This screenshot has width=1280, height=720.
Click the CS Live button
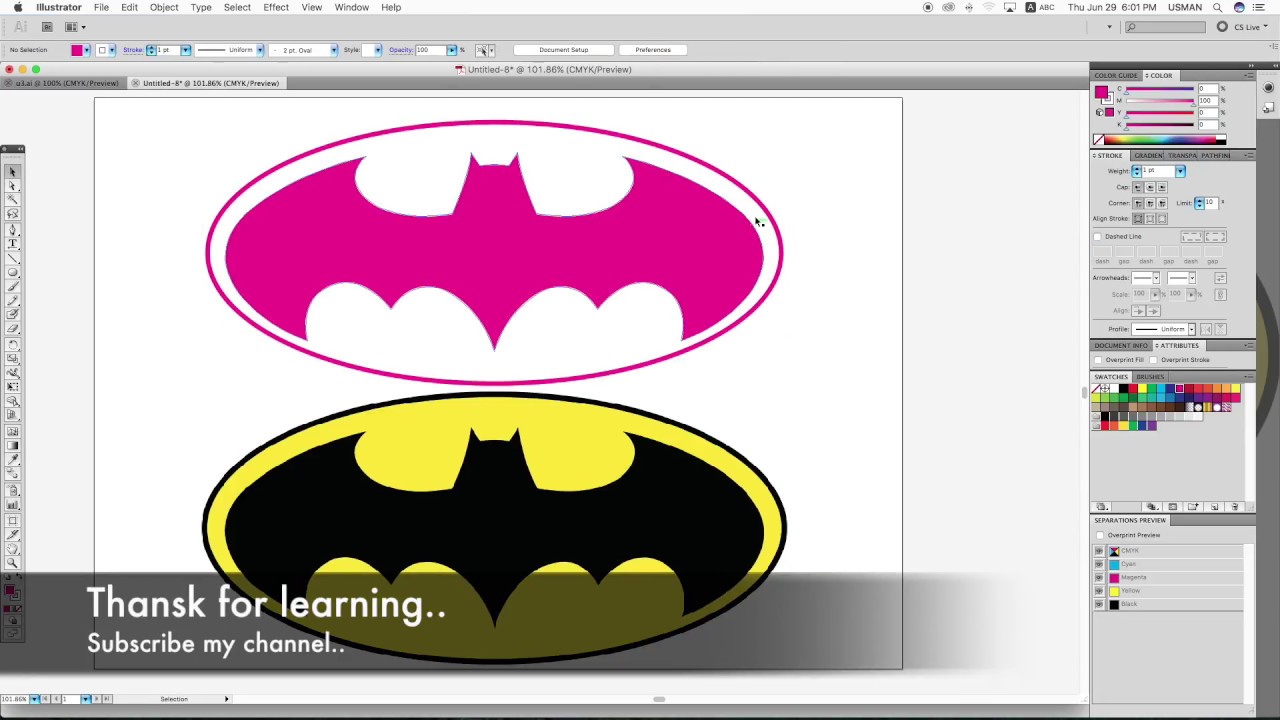click(1240, 27)
